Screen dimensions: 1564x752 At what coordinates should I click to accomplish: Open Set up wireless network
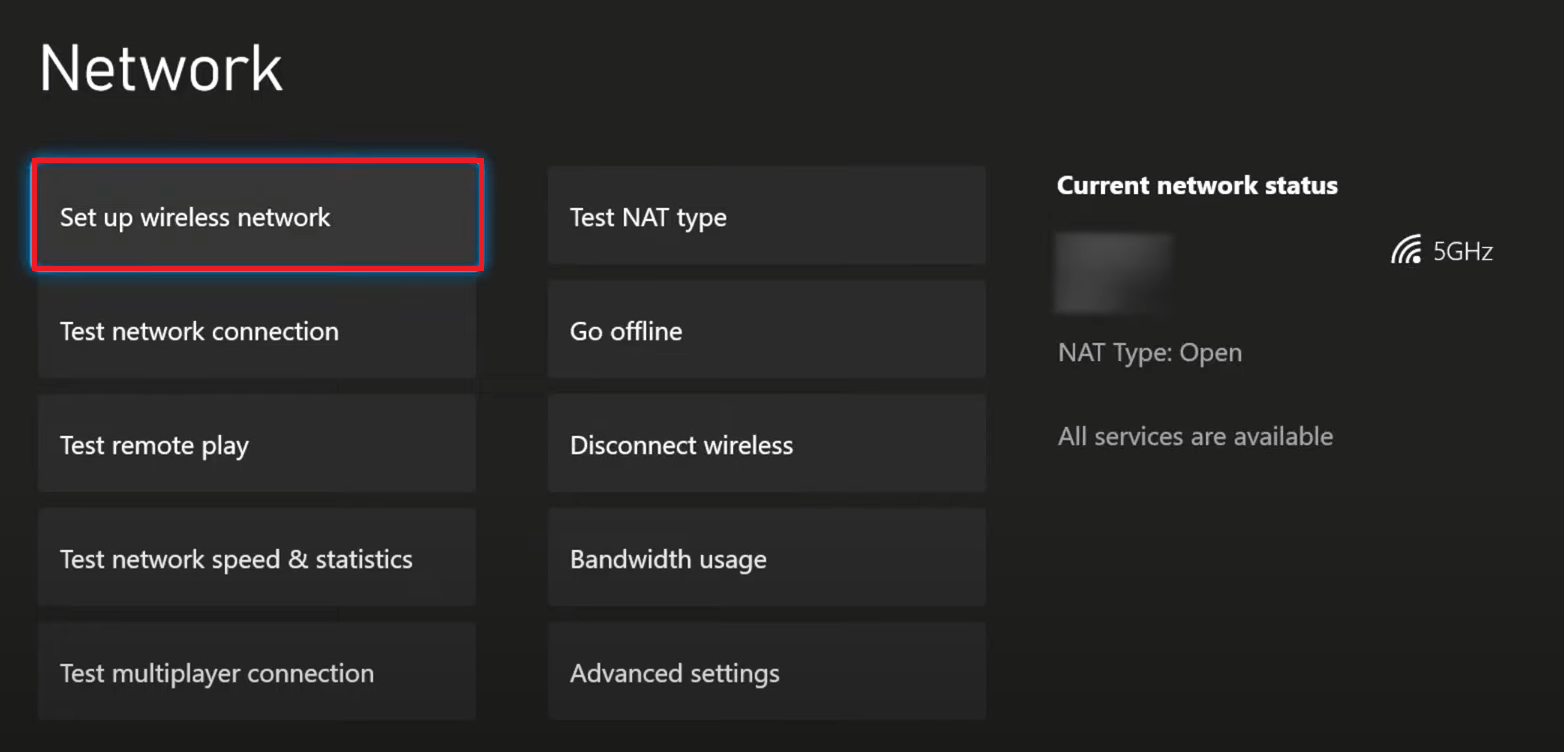pos(257,217)
